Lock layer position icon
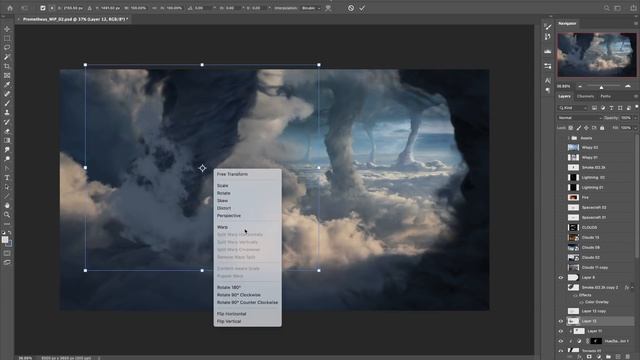640x360 pixels. coord(587,128)
